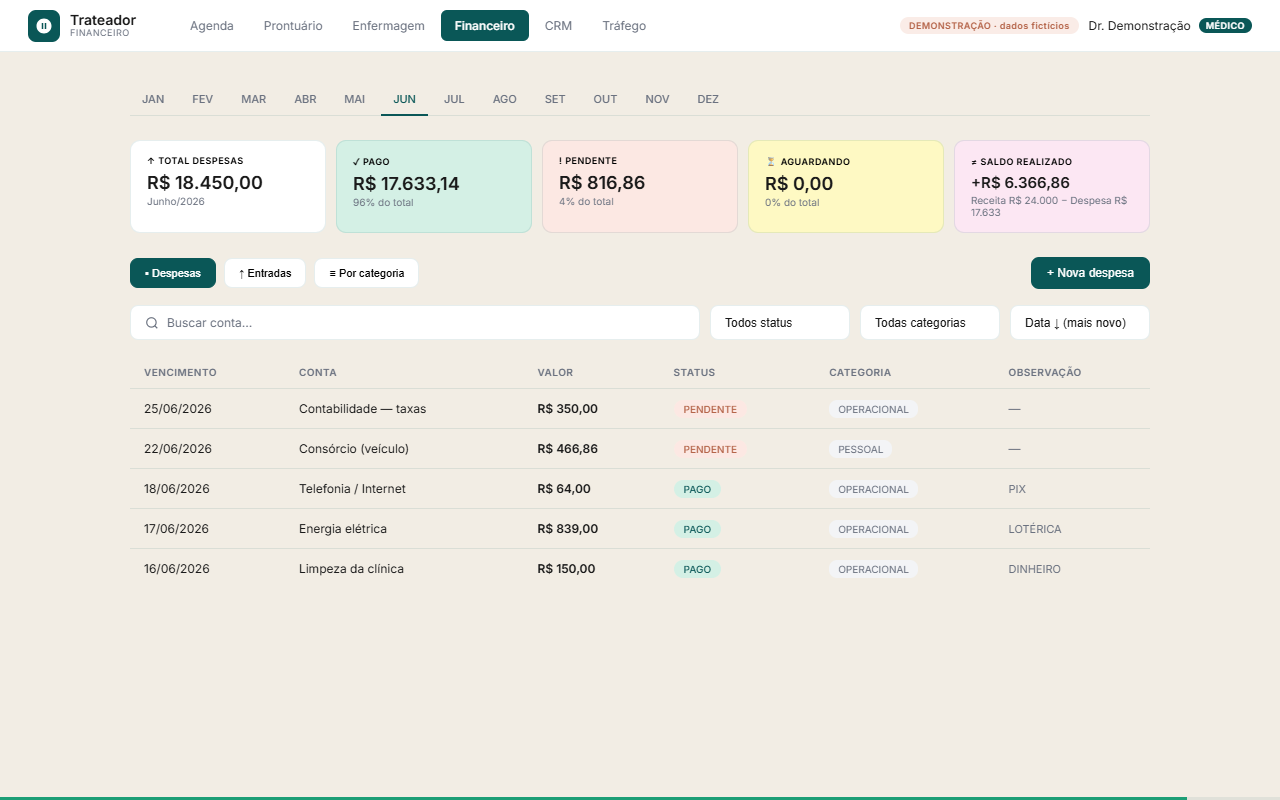The height and width of the screenshot is (800, 1280).
Task: Select the ABR month tab
Action: coord(306,99)
